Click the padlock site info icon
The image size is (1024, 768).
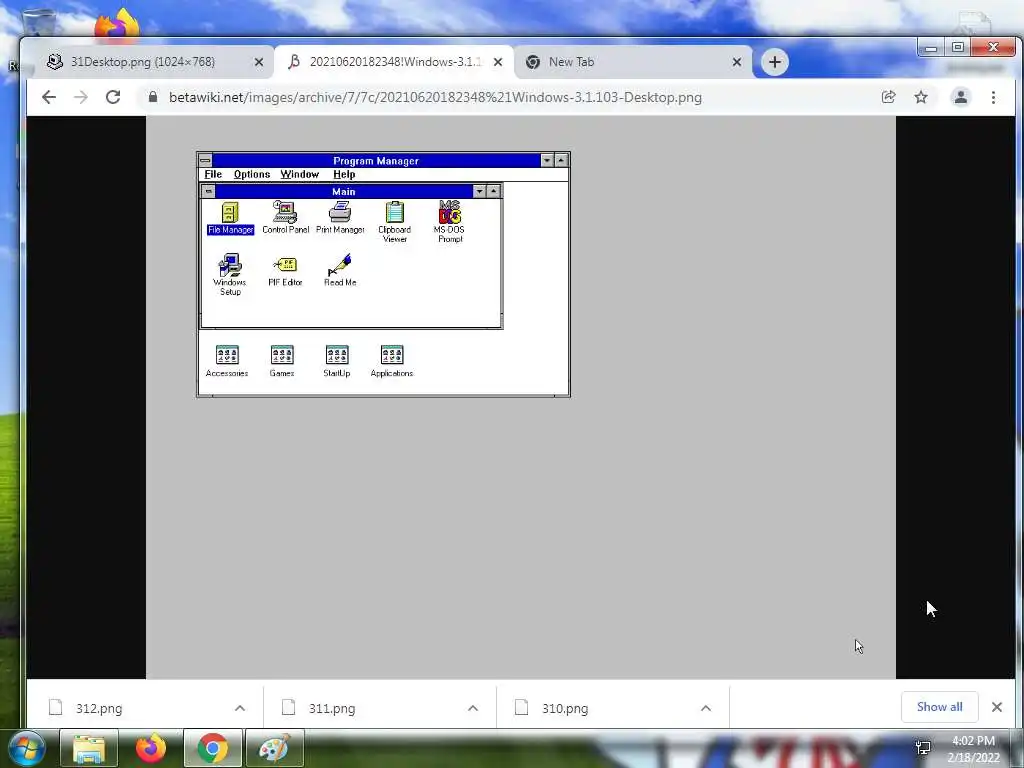153,97
